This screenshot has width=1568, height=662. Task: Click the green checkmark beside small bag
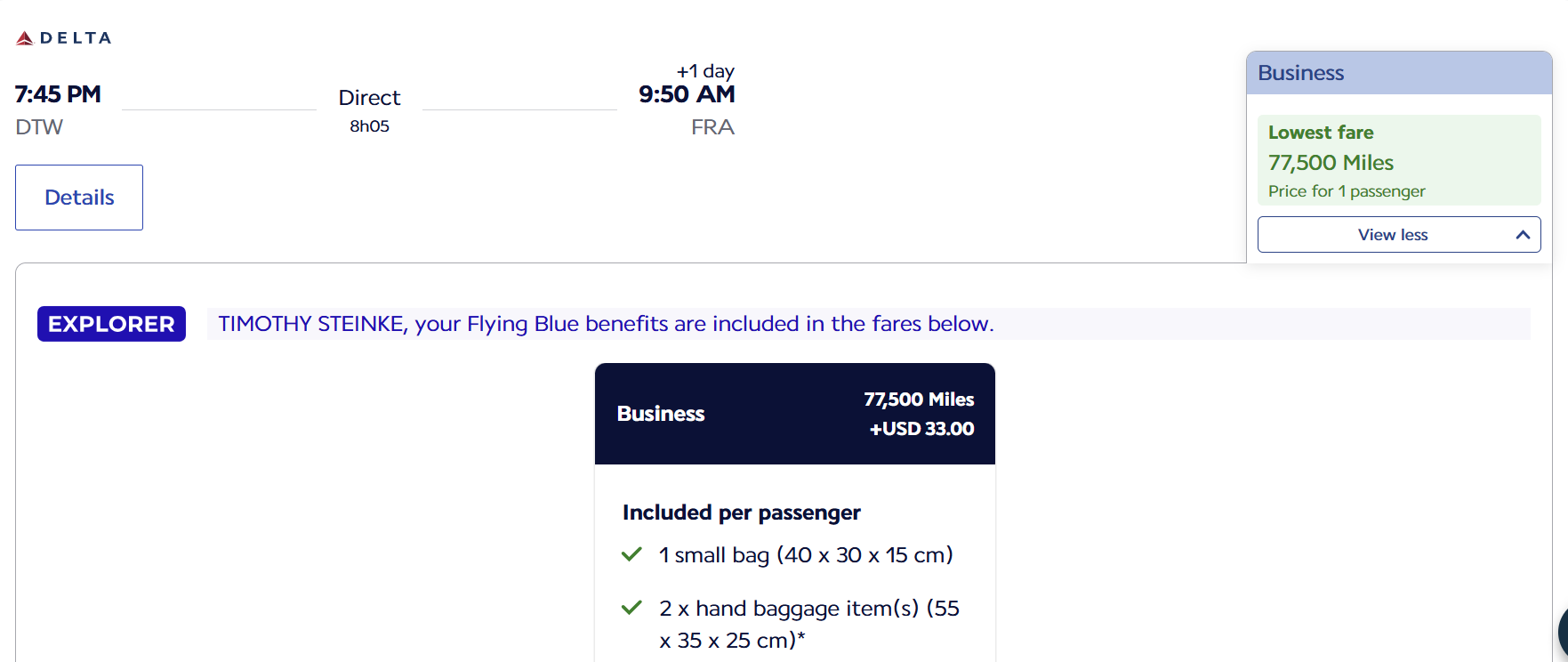[x=631, y=554]
